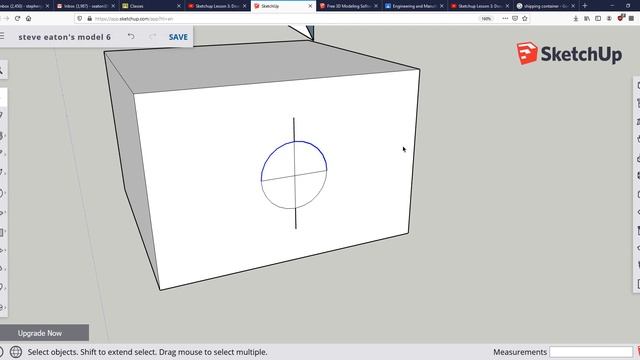Image resolution: width=640 pixels, height=360 pixels.
Task: Reload the page in browser
Action: click(x=17, y=18)
